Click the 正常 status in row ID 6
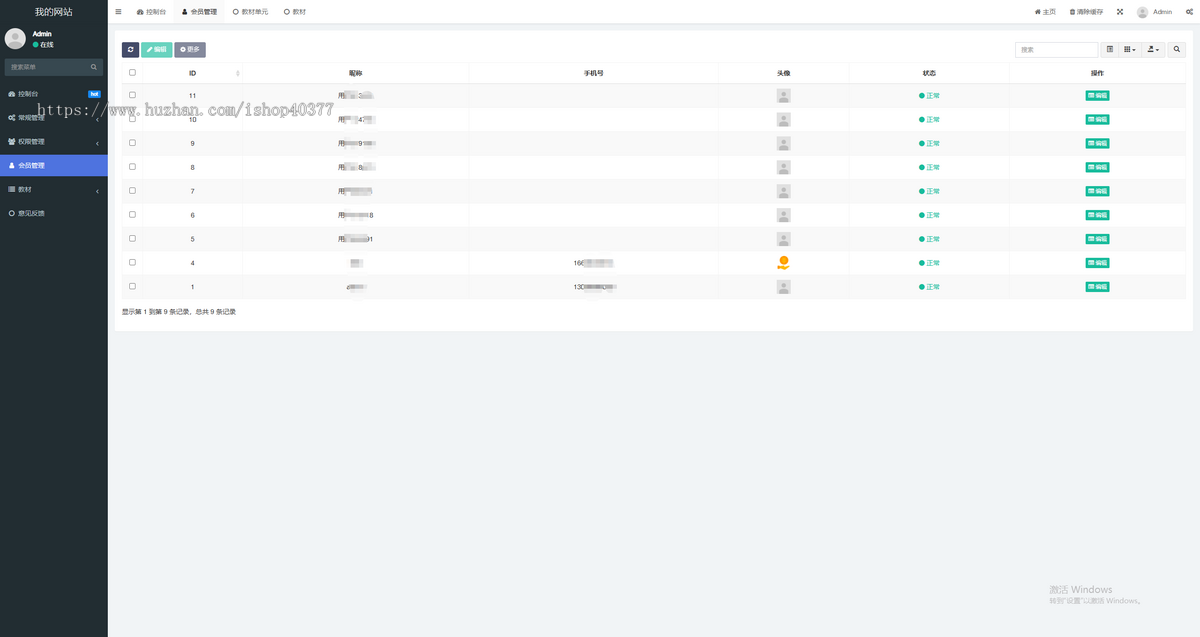 click(929, 215)
